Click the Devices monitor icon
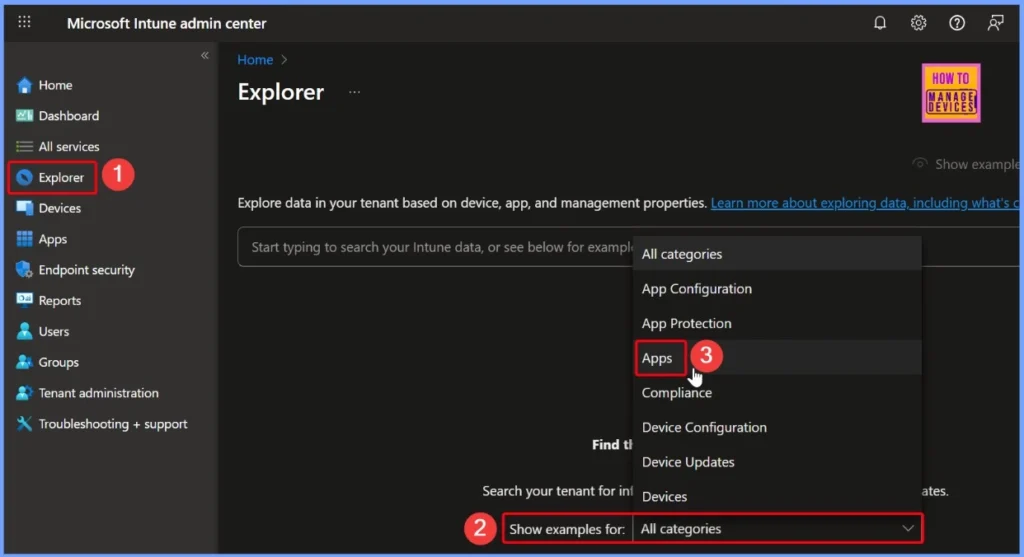The image size is (1024, 557). coord(24,208)
